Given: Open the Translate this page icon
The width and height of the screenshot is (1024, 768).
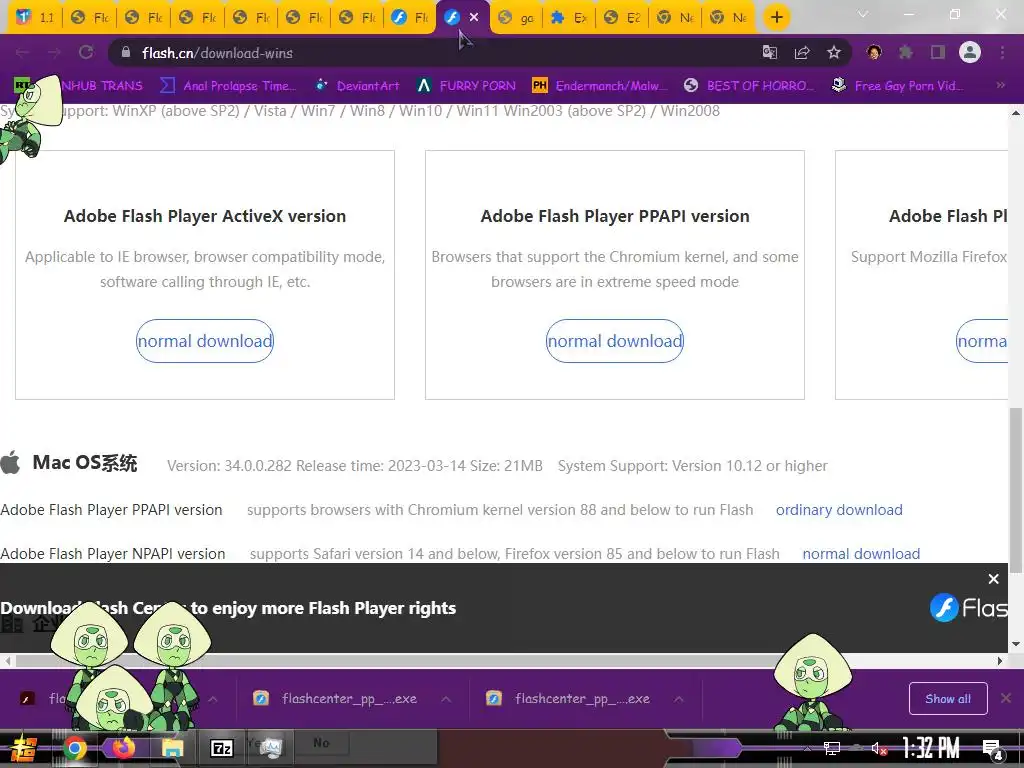Looking at the screenshot, I should [x=770, y=53].
